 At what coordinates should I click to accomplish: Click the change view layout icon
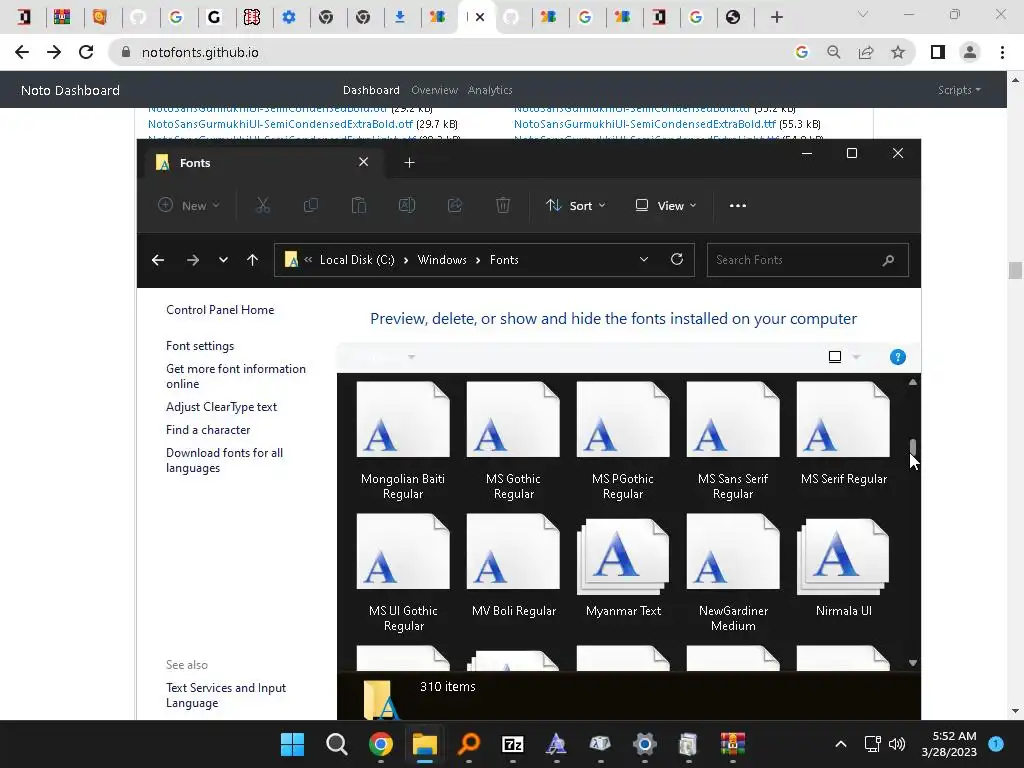(835, 357)
